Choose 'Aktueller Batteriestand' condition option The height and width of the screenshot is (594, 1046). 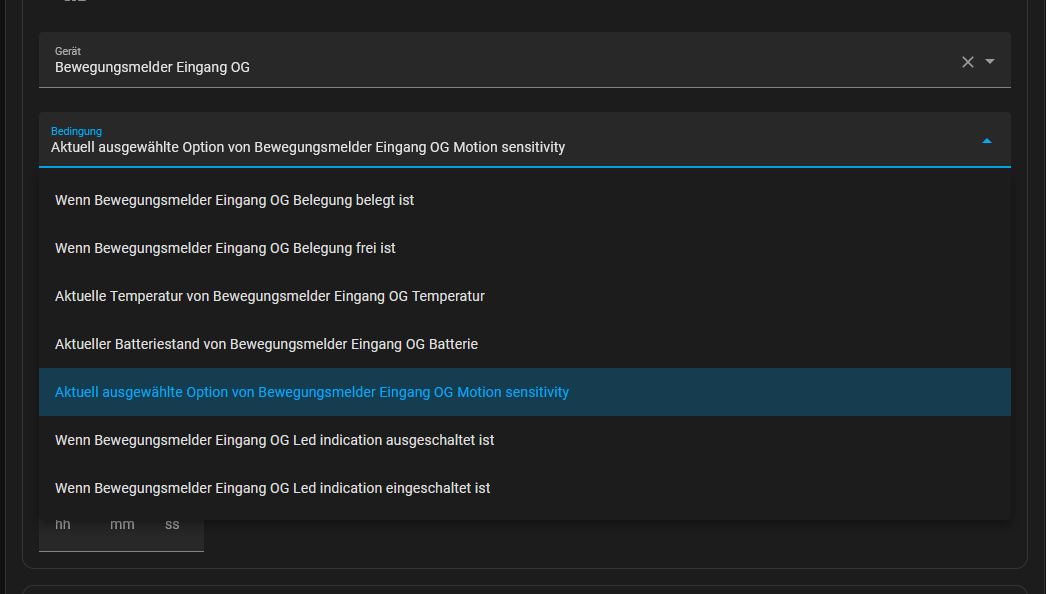[524, 344]
